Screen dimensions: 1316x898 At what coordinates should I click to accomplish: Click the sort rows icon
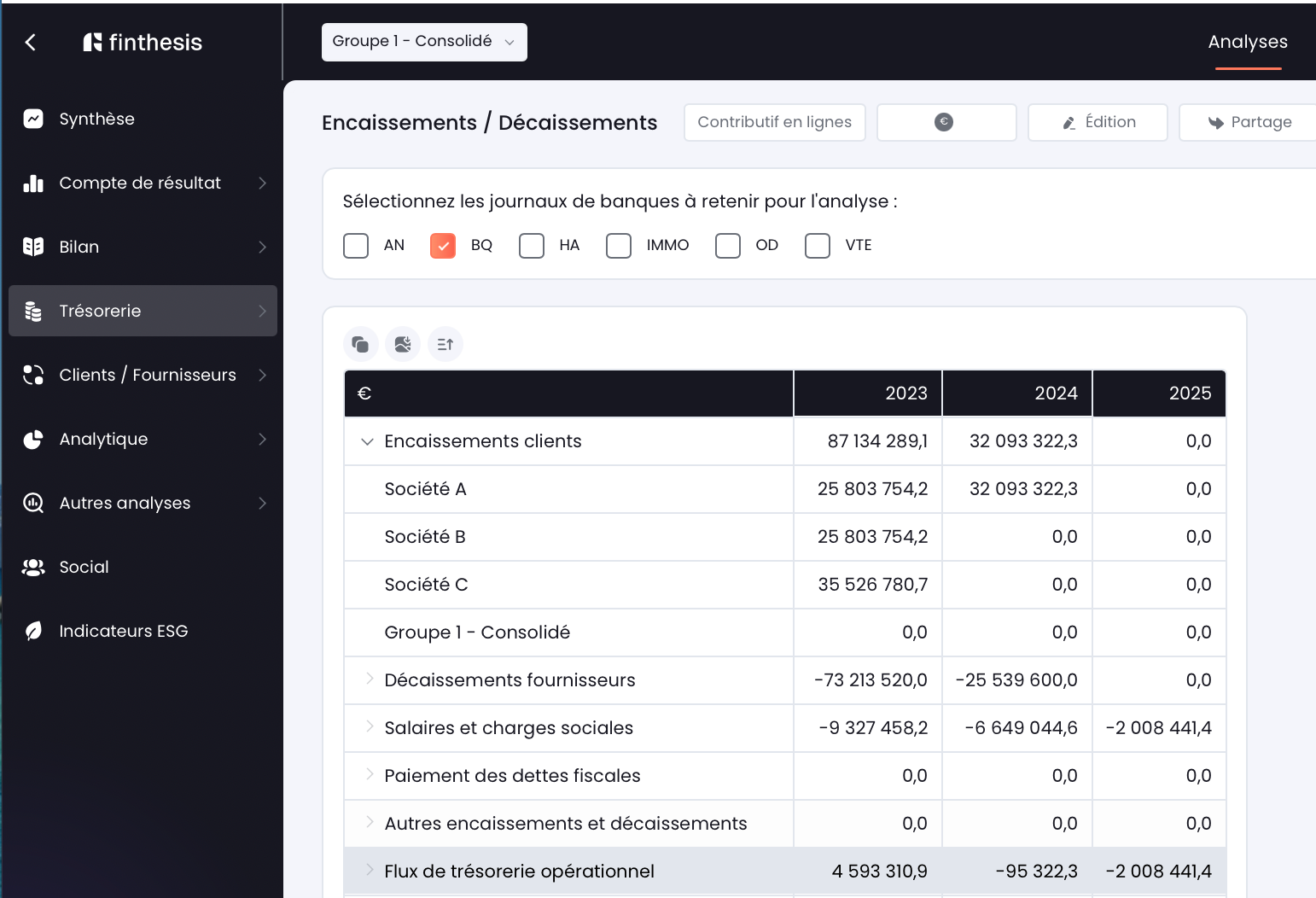pos(445,344)
